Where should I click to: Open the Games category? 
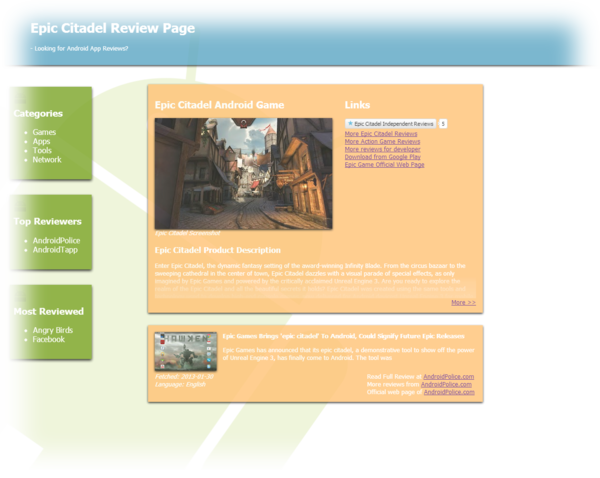pos(44,132)
